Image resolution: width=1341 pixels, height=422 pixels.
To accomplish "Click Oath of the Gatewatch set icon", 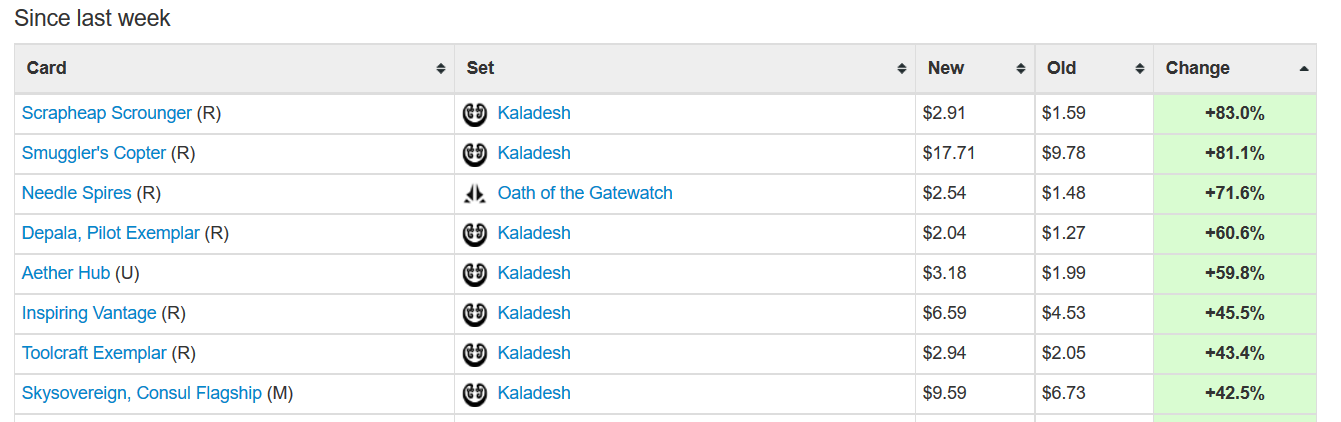I will [x=474, y=194].
